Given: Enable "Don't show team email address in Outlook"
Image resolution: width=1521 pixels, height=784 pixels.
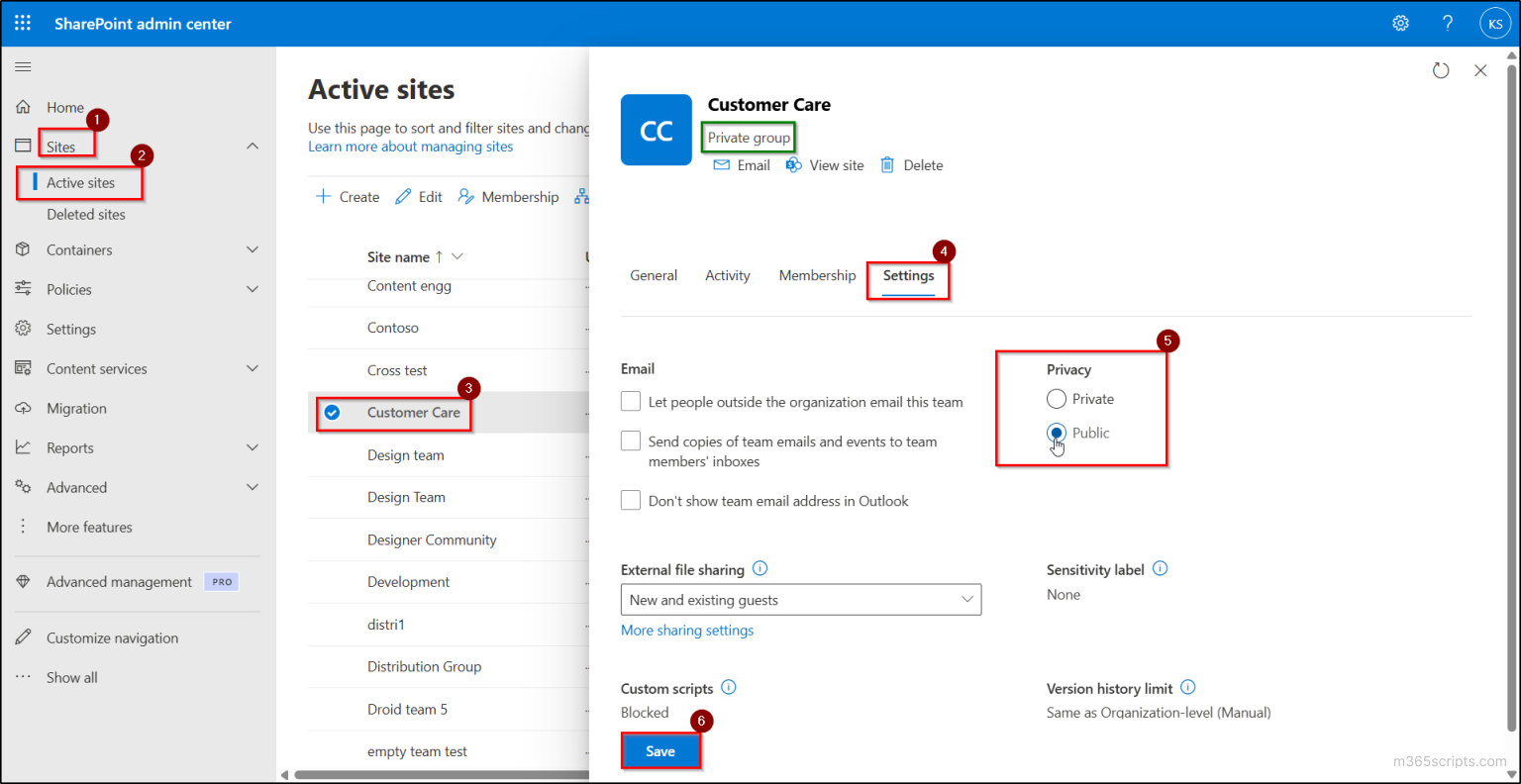Looking at the screenshot, I should click(x=631, y=500).
